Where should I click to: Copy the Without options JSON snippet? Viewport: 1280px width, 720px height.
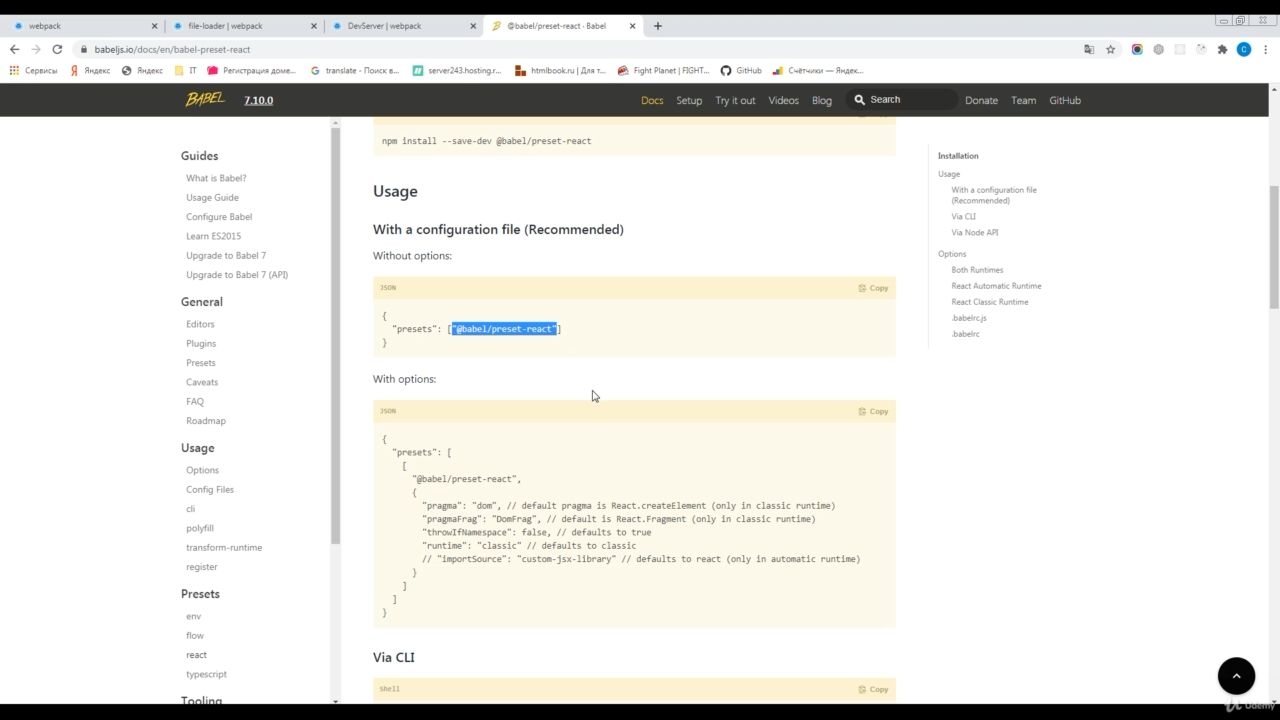(x=873, y=288)
